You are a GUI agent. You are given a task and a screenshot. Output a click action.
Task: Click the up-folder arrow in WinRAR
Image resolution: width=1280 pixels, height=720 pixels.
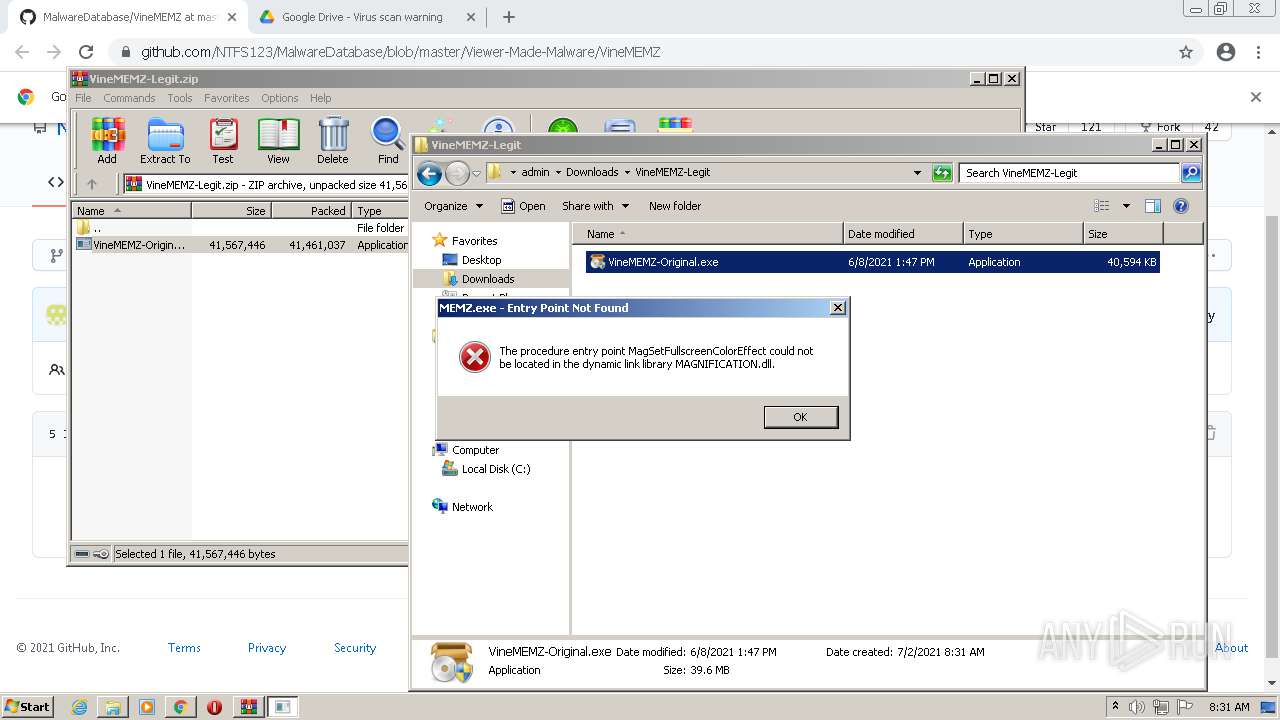pyautogui.click(x=92, y=184)
